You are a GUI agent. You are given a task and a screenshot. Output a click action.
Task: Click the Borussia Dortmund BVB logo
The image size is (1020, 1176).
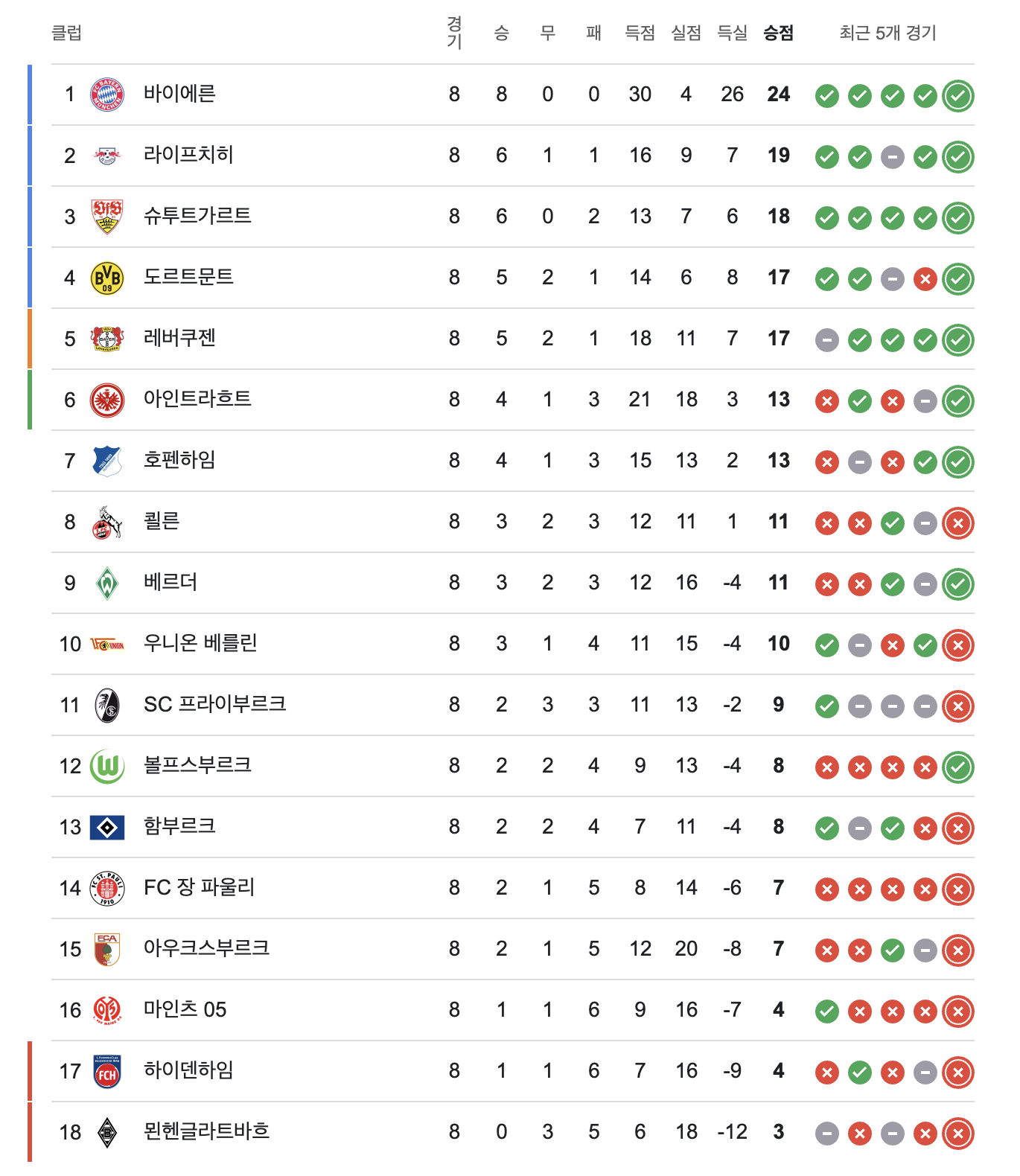[x=107, y=278]
